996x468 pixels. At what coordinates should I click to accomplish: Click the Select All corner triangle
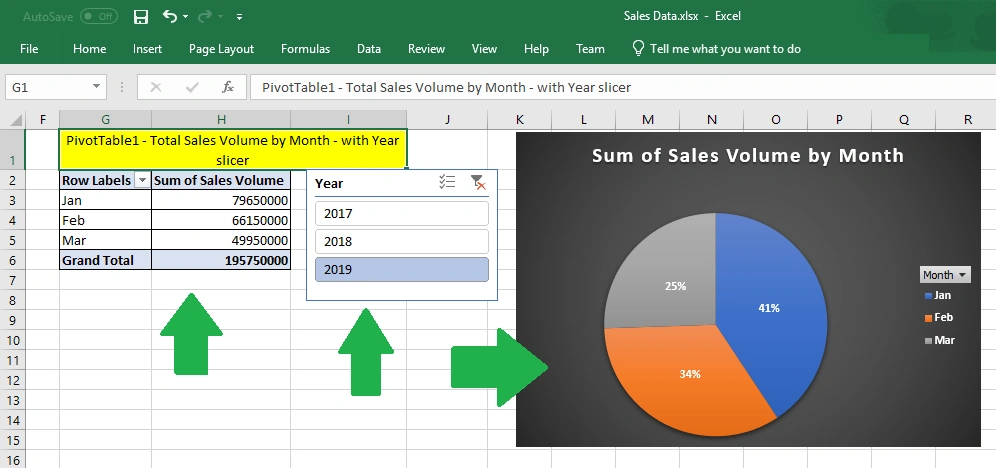tap(15, 119)
